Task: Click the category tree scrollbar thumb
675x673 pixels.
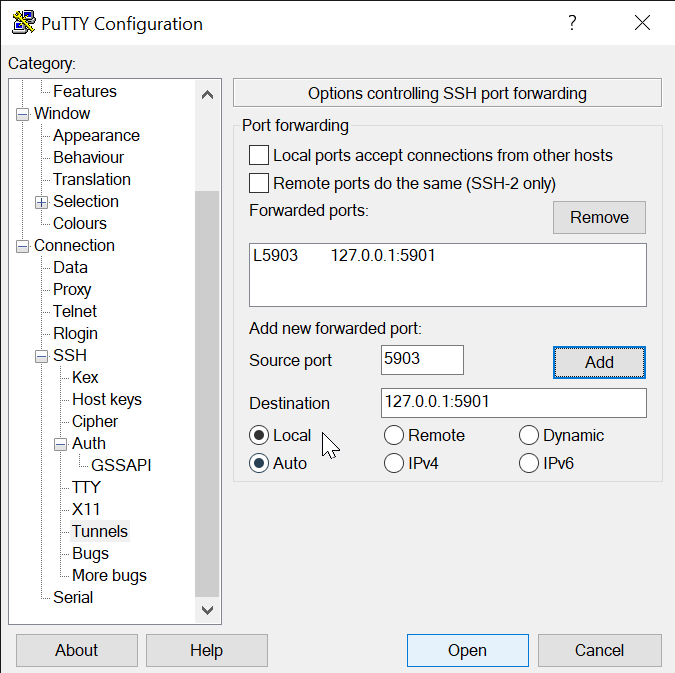Action: (207, 394)
